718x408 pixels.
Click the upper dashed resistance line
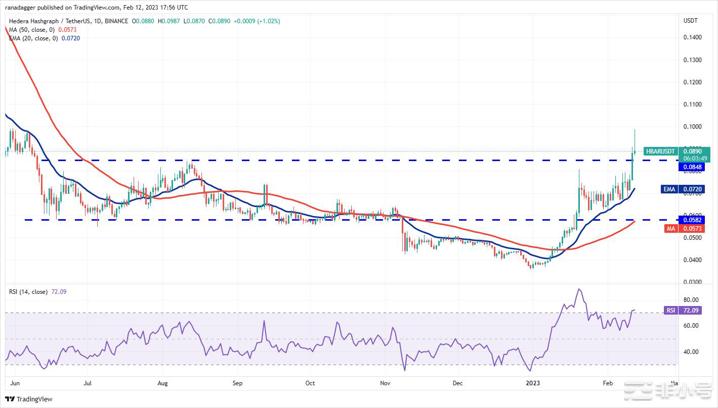pos(300,159)
